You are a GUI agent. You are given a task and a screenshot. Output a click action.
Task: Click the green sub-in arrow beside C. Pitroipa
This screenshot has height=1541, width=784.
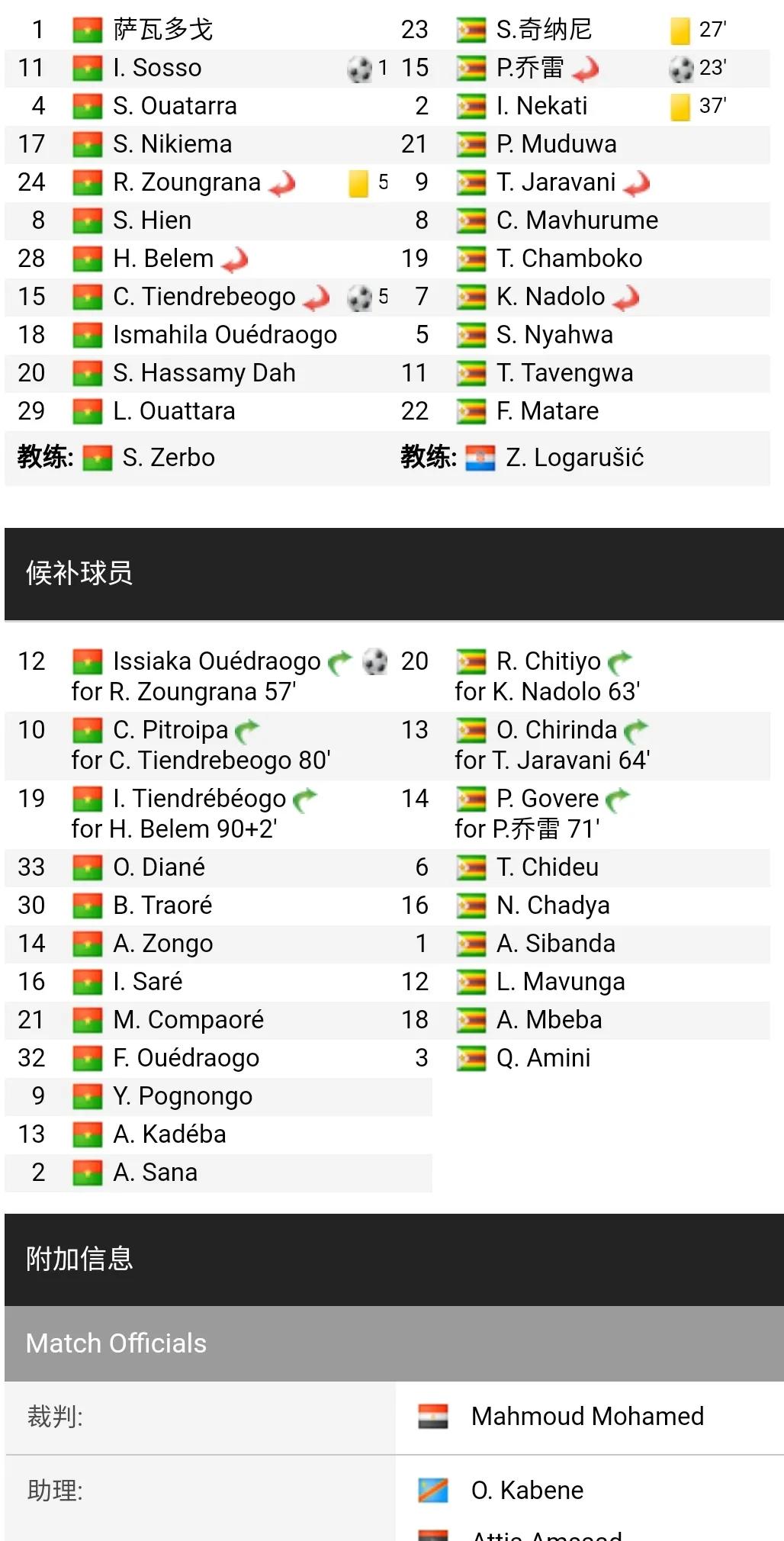click(247, 732)
